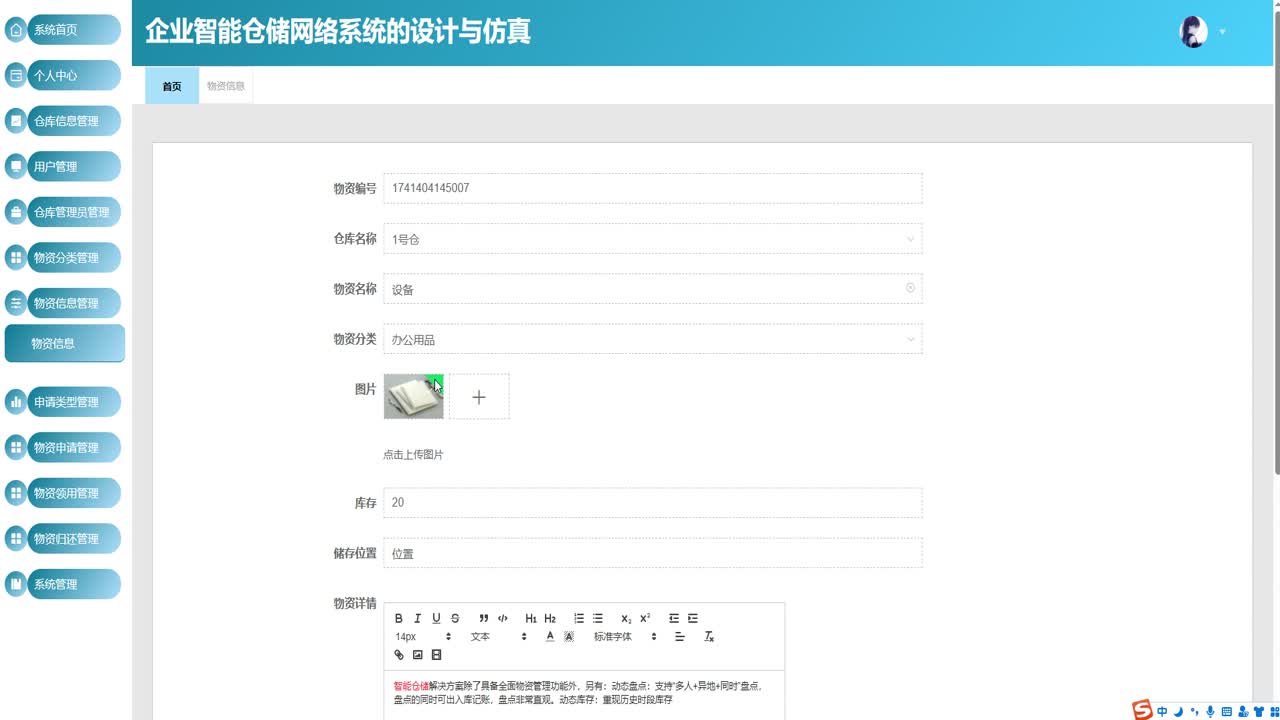The image size is (1280, 720).
Task: Open the 标准字体 font family dropdown
Action: [x=625, y=636]
